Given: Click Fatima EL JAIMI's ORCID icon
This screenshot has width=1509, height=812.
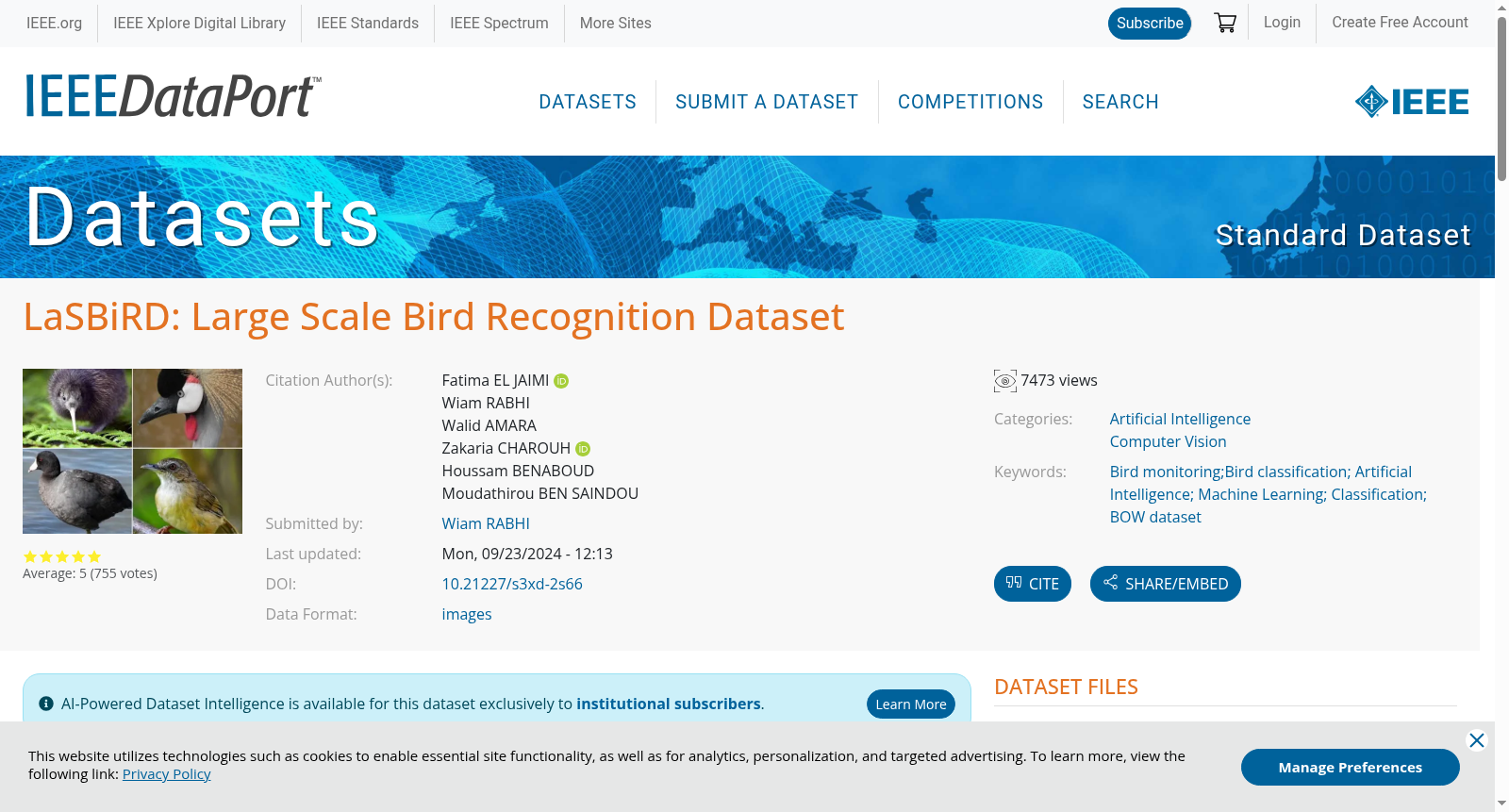Looking at the screenshot, I should pyautogui.click(x=561, y=381).
